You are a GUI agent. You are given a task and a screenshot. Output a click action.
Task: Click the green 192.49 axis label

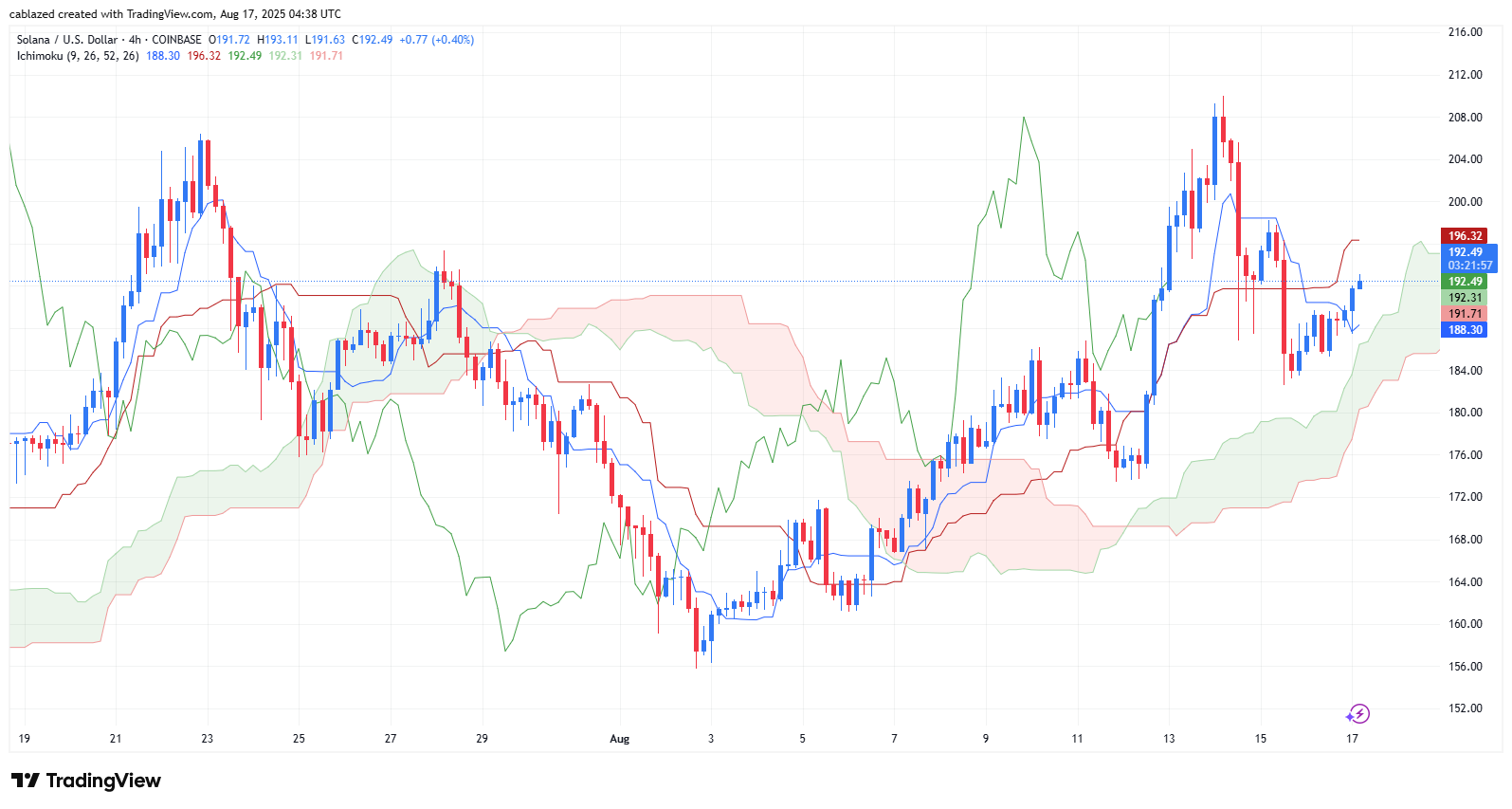click(x=1465, y=282)
